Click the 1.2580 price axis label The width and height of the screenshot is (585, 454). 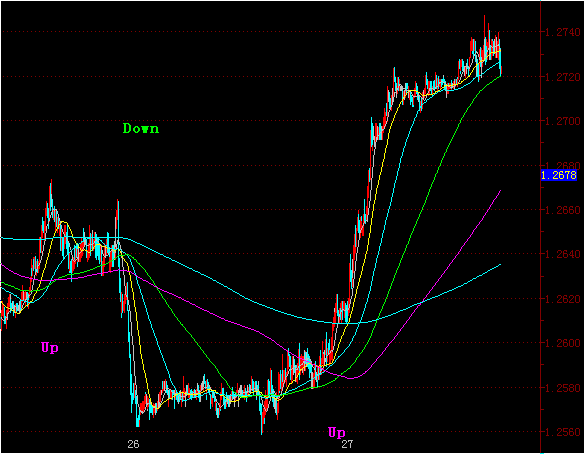(x=563, y=388)
